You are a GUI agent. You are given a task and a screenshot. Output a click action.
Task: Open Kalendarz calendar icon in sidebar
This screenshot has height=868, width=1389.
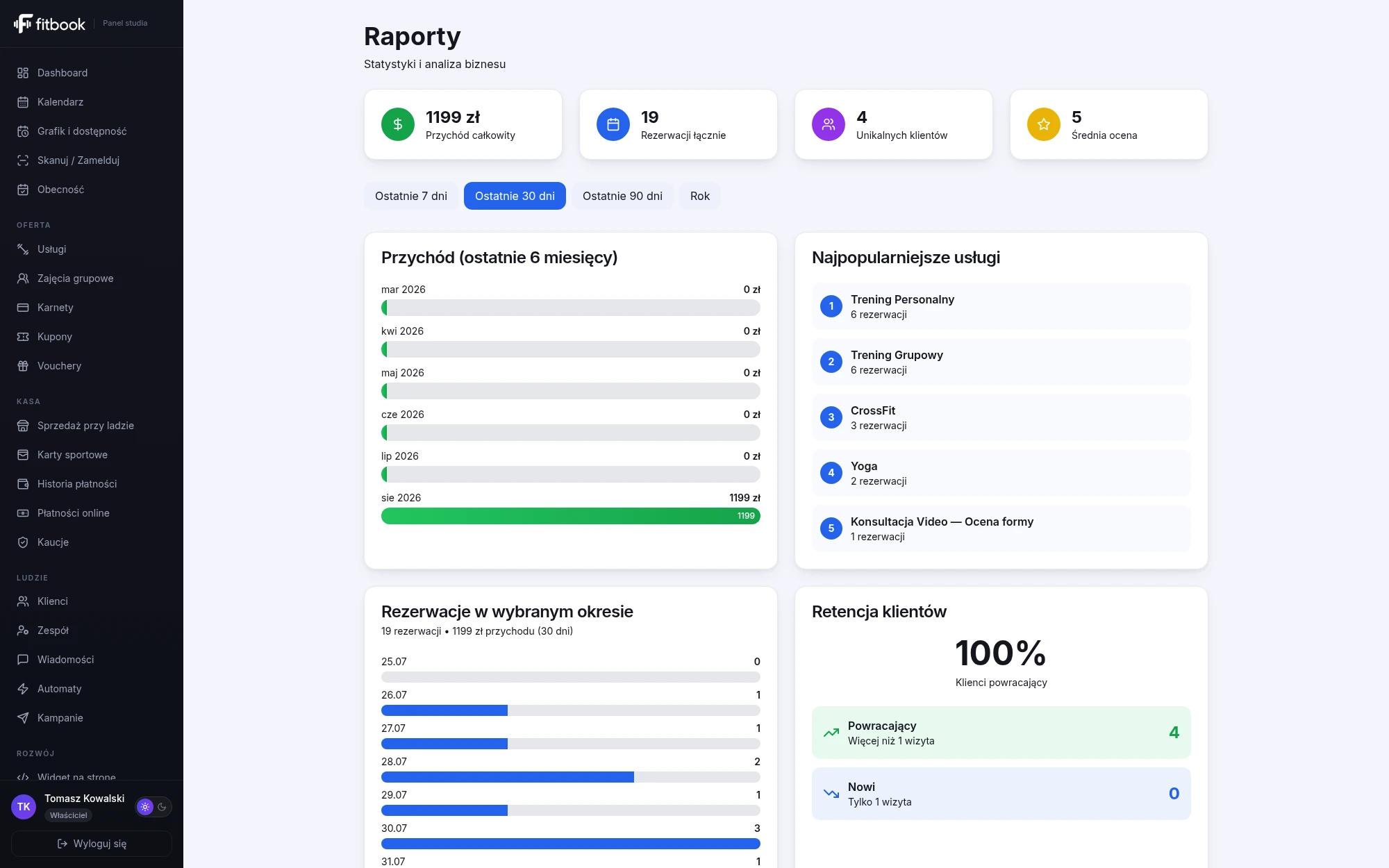point(23,102)
